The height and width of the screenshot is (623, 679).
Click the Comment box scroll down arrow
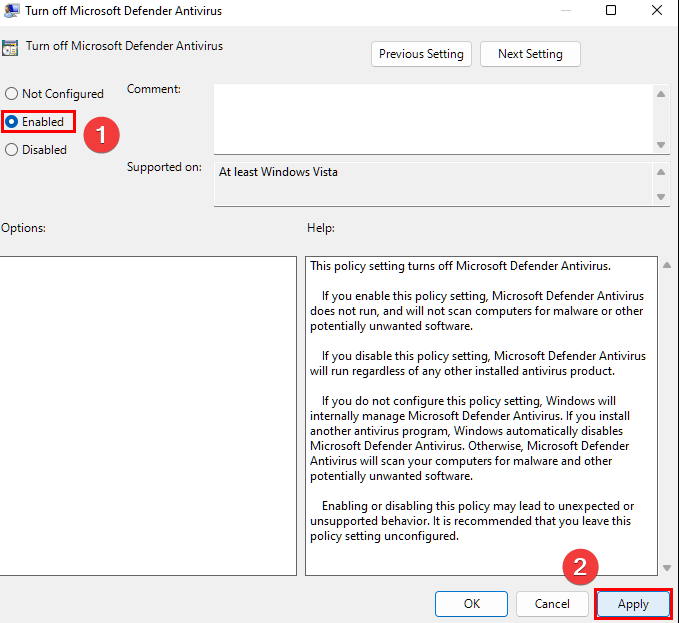click(x=661, y=145)
